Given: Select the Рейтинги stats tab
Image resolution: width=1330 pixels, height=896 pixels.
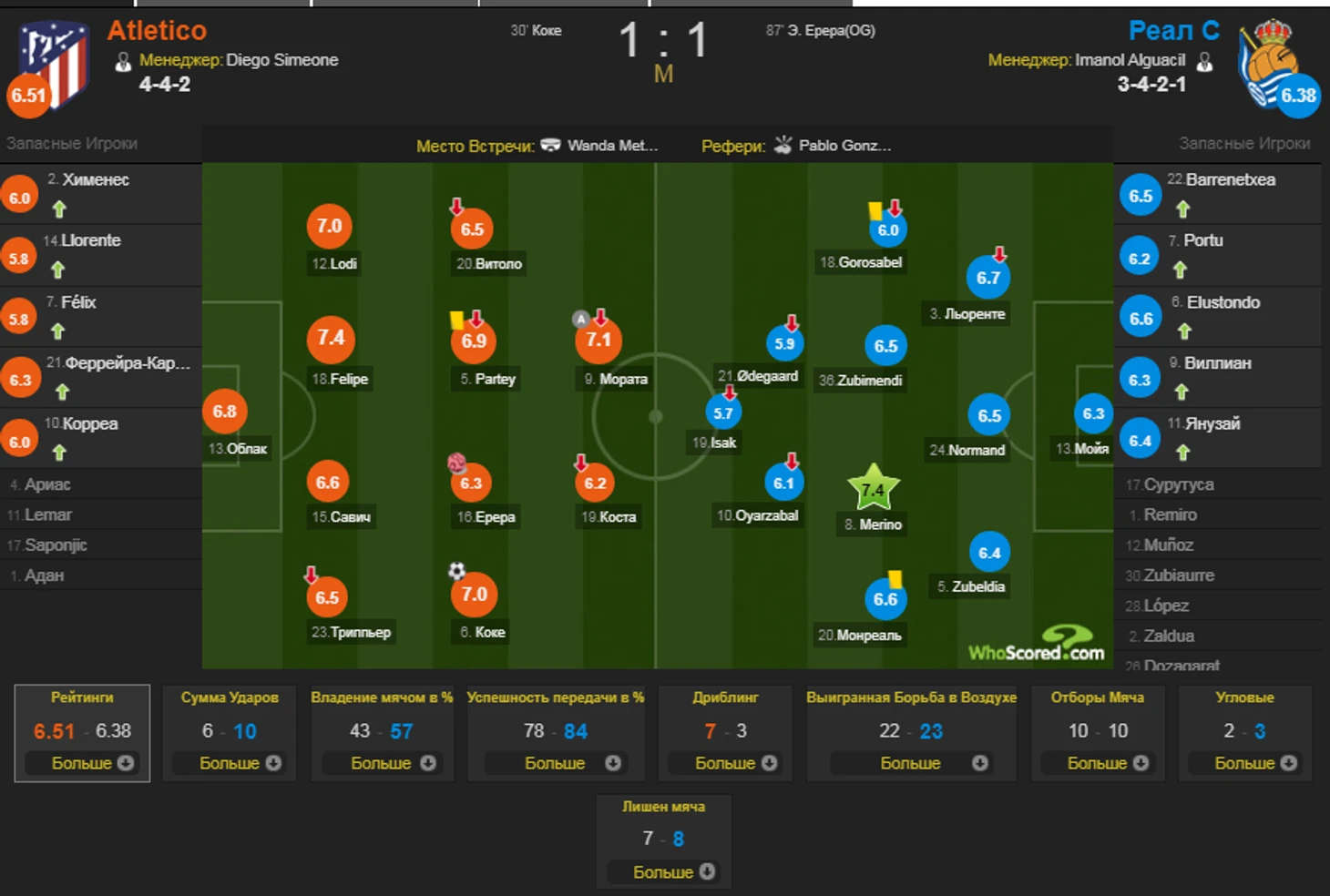Looking at the screenshot, I should [82, 733].
